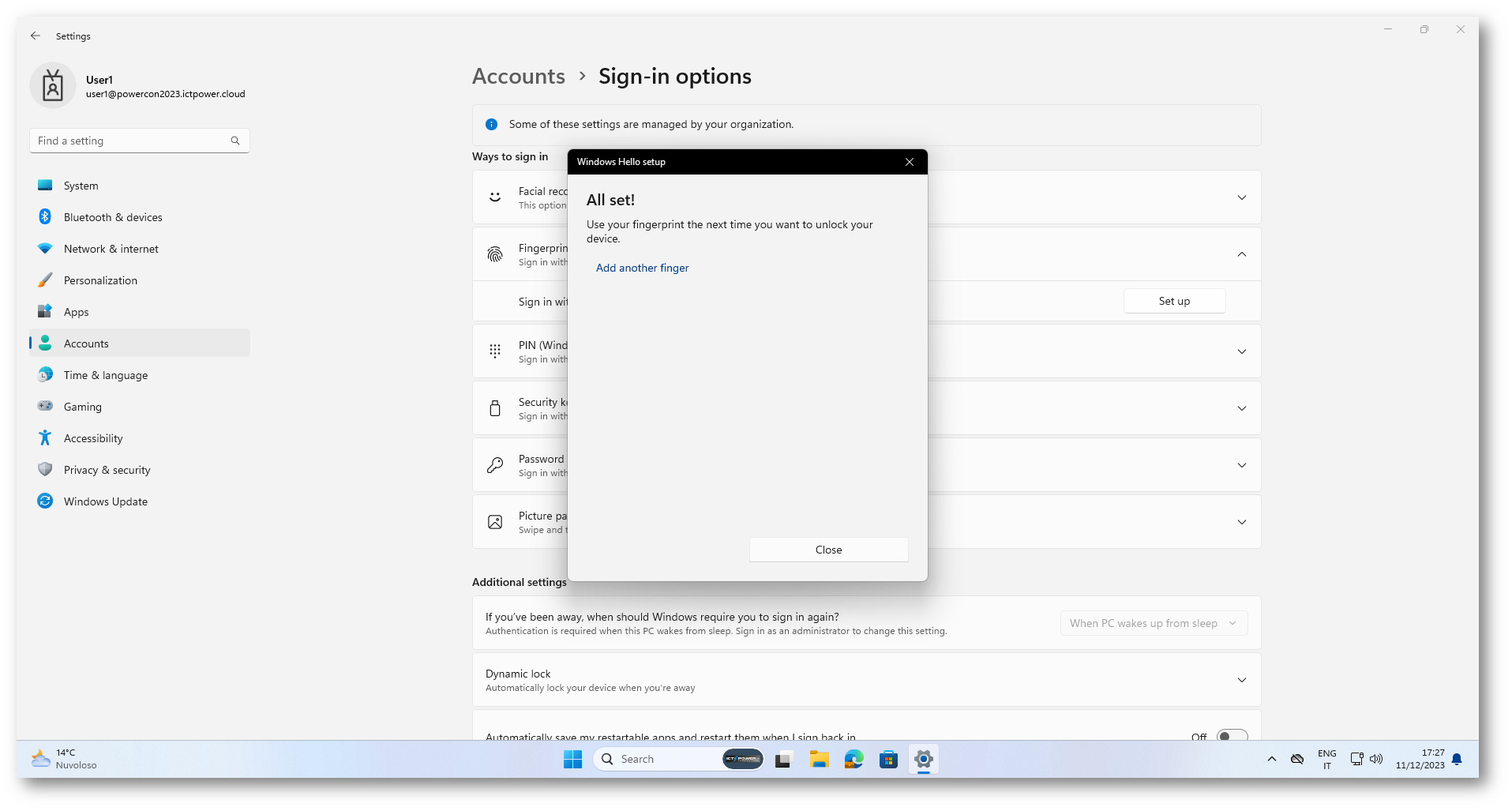Toggle the restartable apps switch set to Off
The height and width of the screenshot is (811, 1512).
pyautogui.click(x=1232, y=737)
